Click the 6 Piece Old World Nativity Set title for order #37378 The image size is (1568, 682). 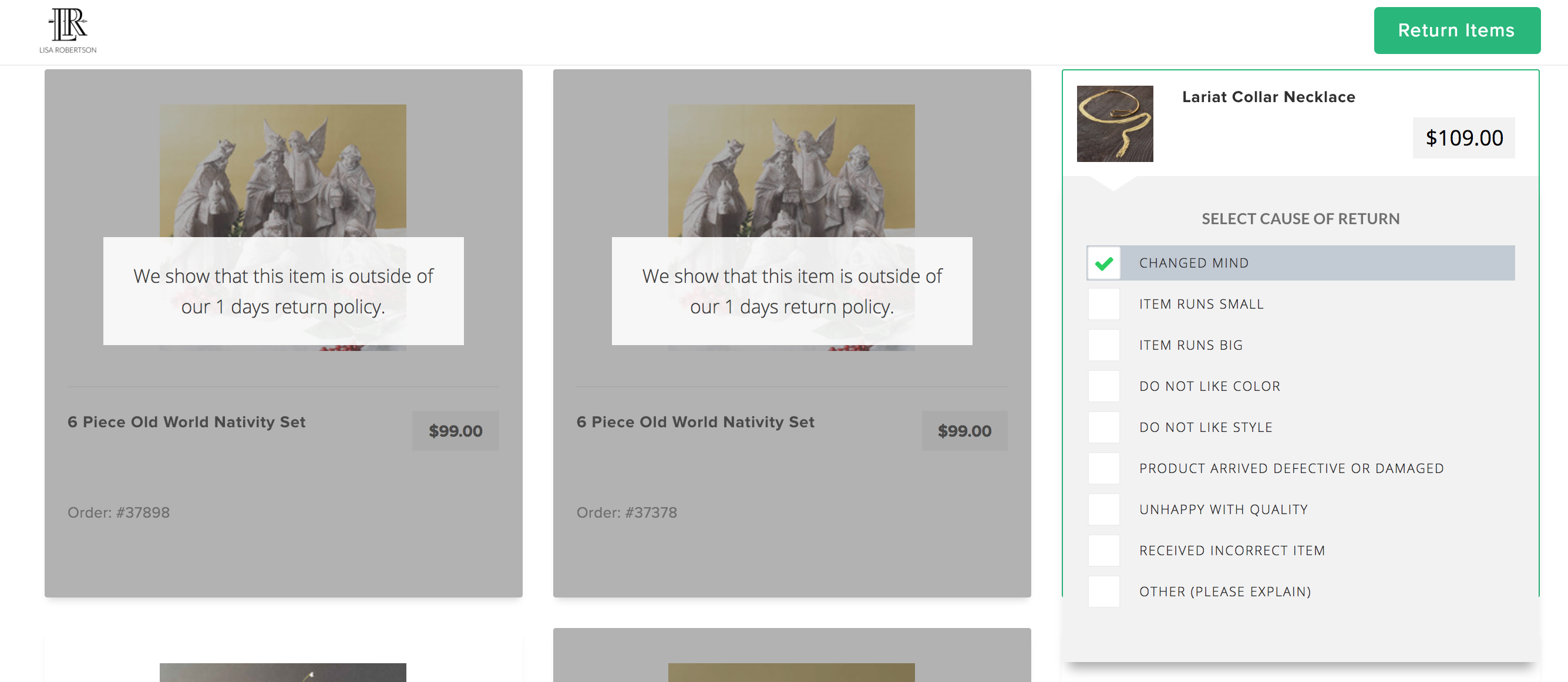tap(695, 422)
